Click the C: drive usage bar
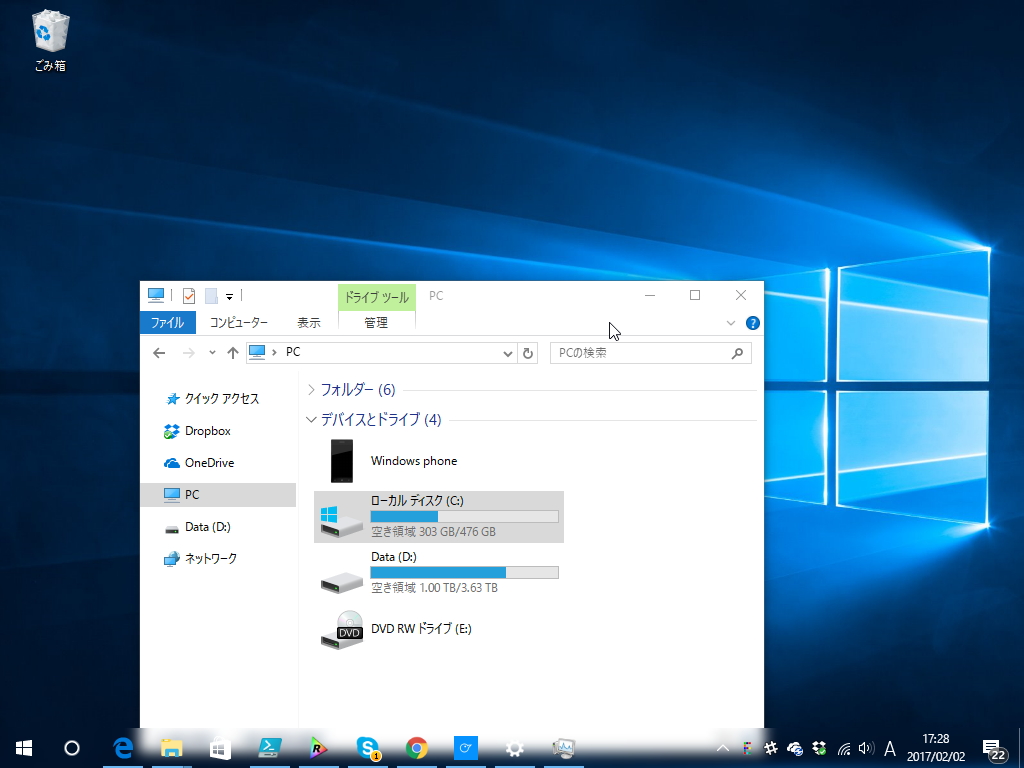 (464, 517)
